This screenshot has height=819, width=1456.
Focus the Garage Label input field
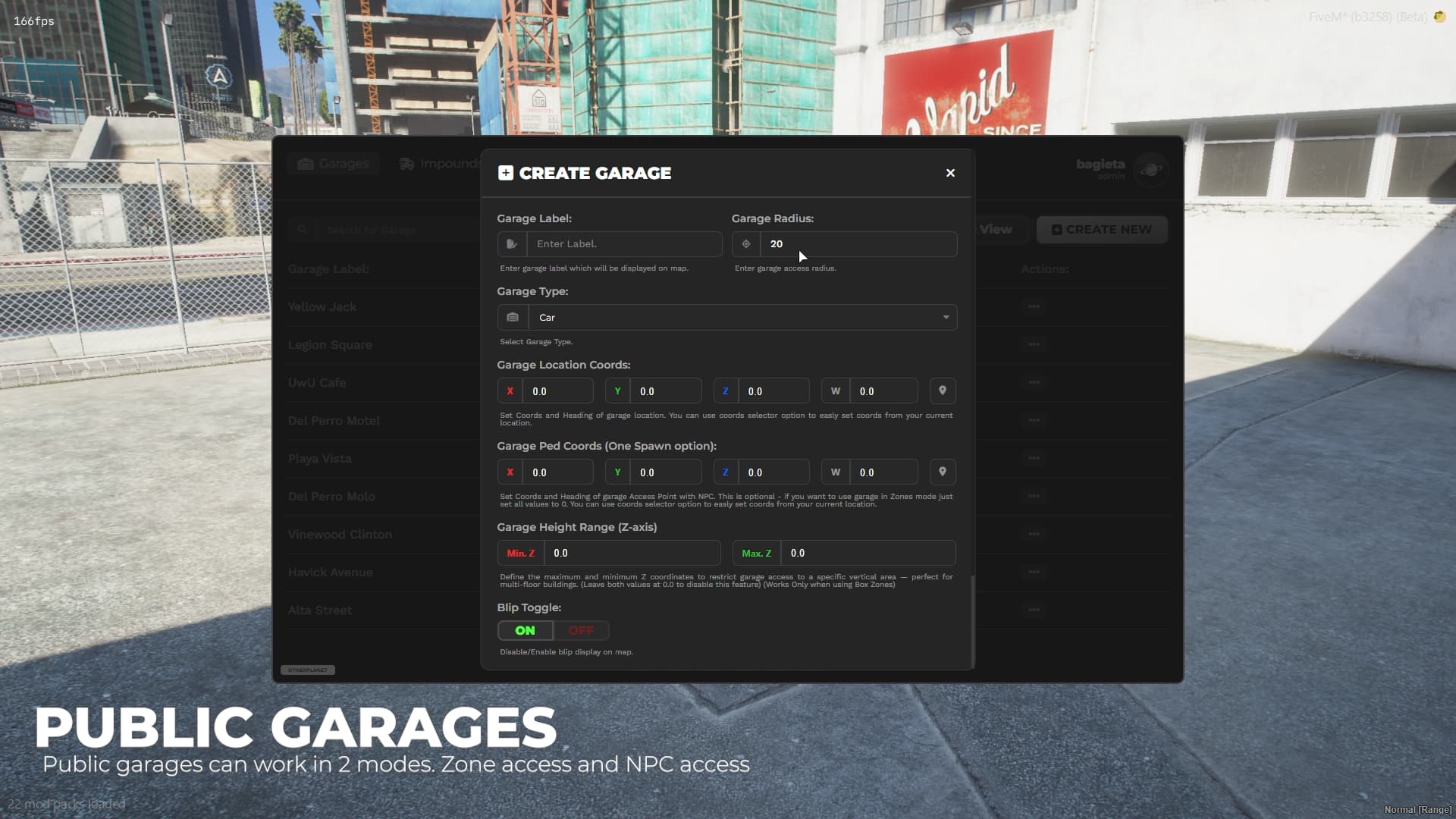[624, 244]
